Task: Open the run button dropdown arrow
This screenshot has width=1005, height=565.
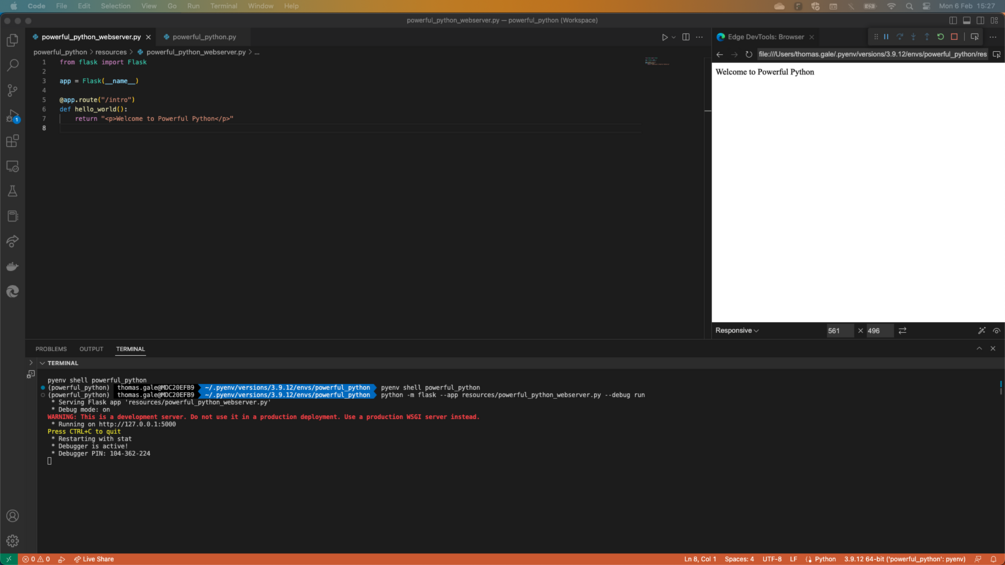Action: click(x=673, y=37)
